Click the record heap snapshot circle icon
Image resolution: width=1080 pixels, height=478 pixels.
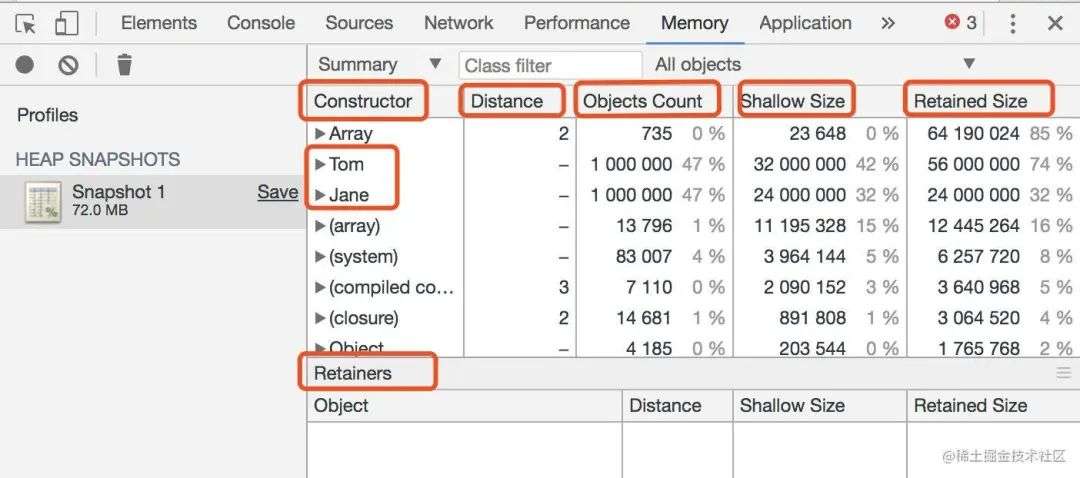[x=25, y=65]
